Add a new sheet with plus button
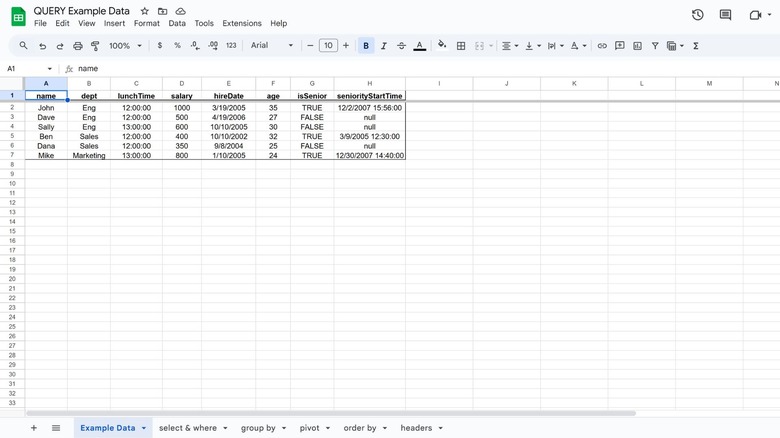This screenshot has height=438, width=780. click(x=34, y=428)
